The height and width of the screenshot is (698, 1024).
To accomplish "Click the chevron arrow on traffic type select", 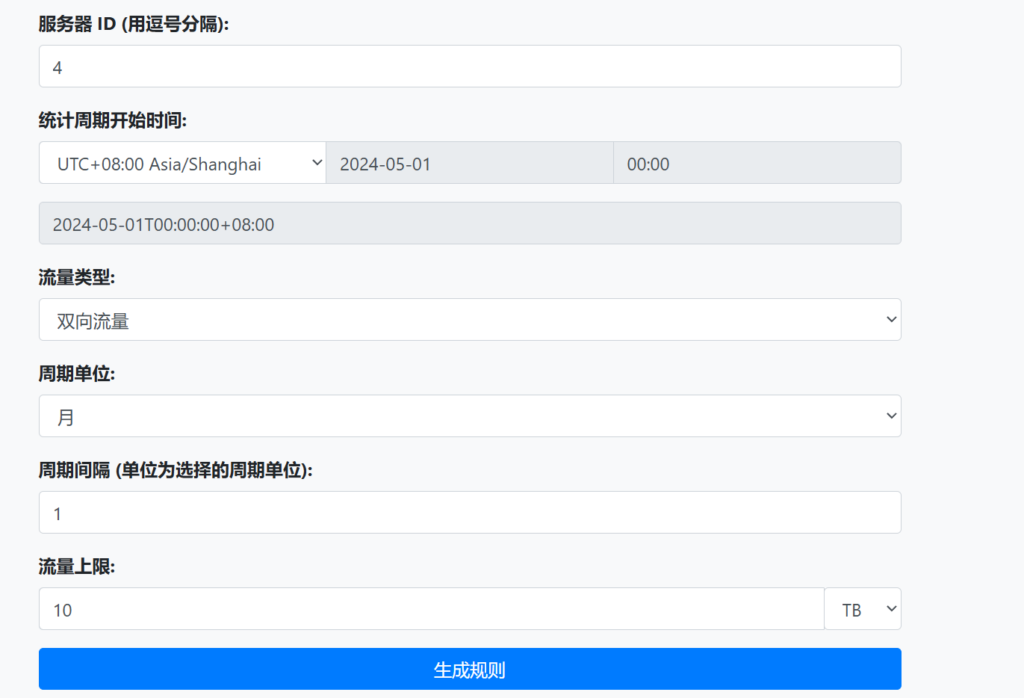I will click(x=891, y=320).
